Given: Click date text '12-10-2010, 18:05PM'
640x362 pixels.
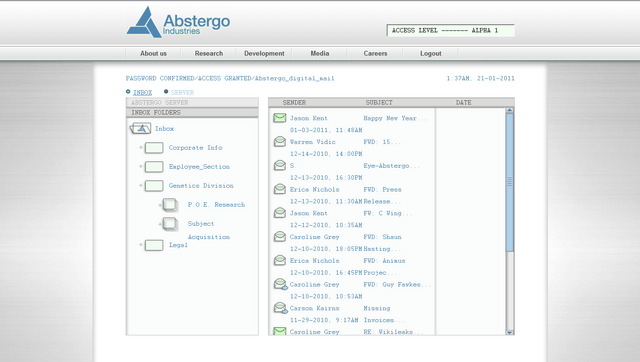Looking at the screenshot, I should [326, 249].
